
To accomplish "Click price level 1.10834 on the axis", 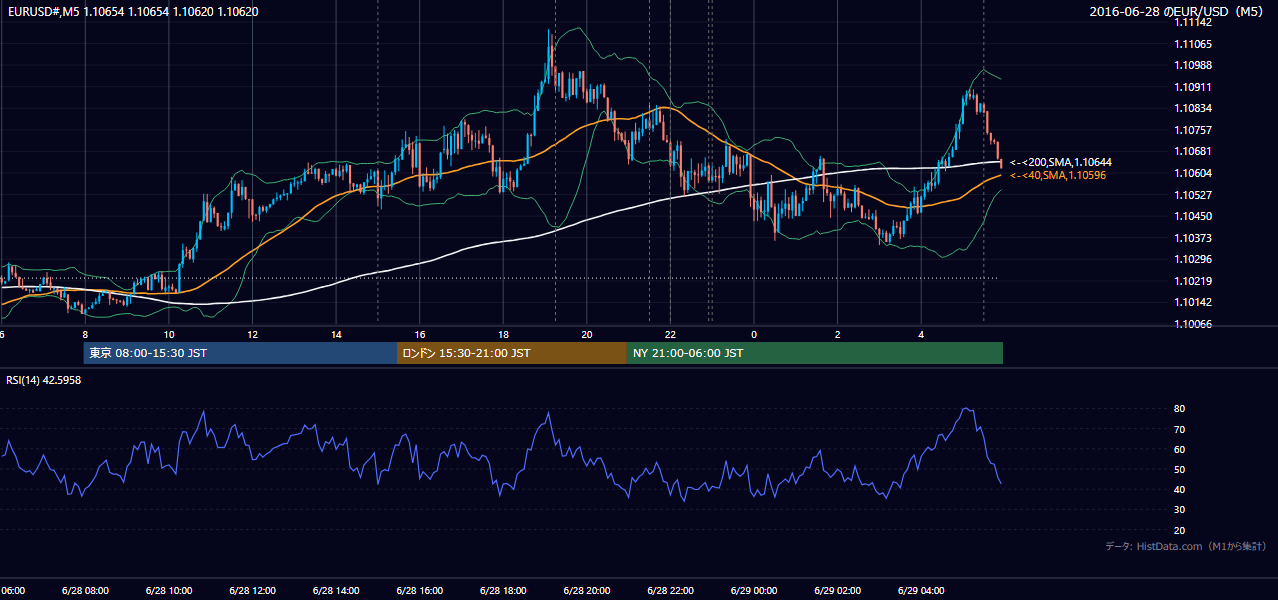I will click(x=1194, y=108).
